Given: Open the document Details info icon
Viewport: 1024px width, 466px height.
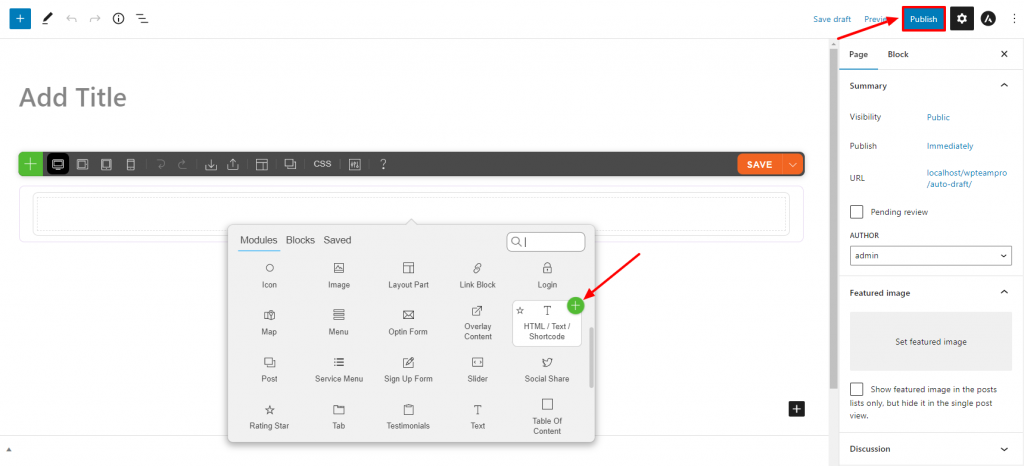Looking at the screenshot, I should point(118,19).
